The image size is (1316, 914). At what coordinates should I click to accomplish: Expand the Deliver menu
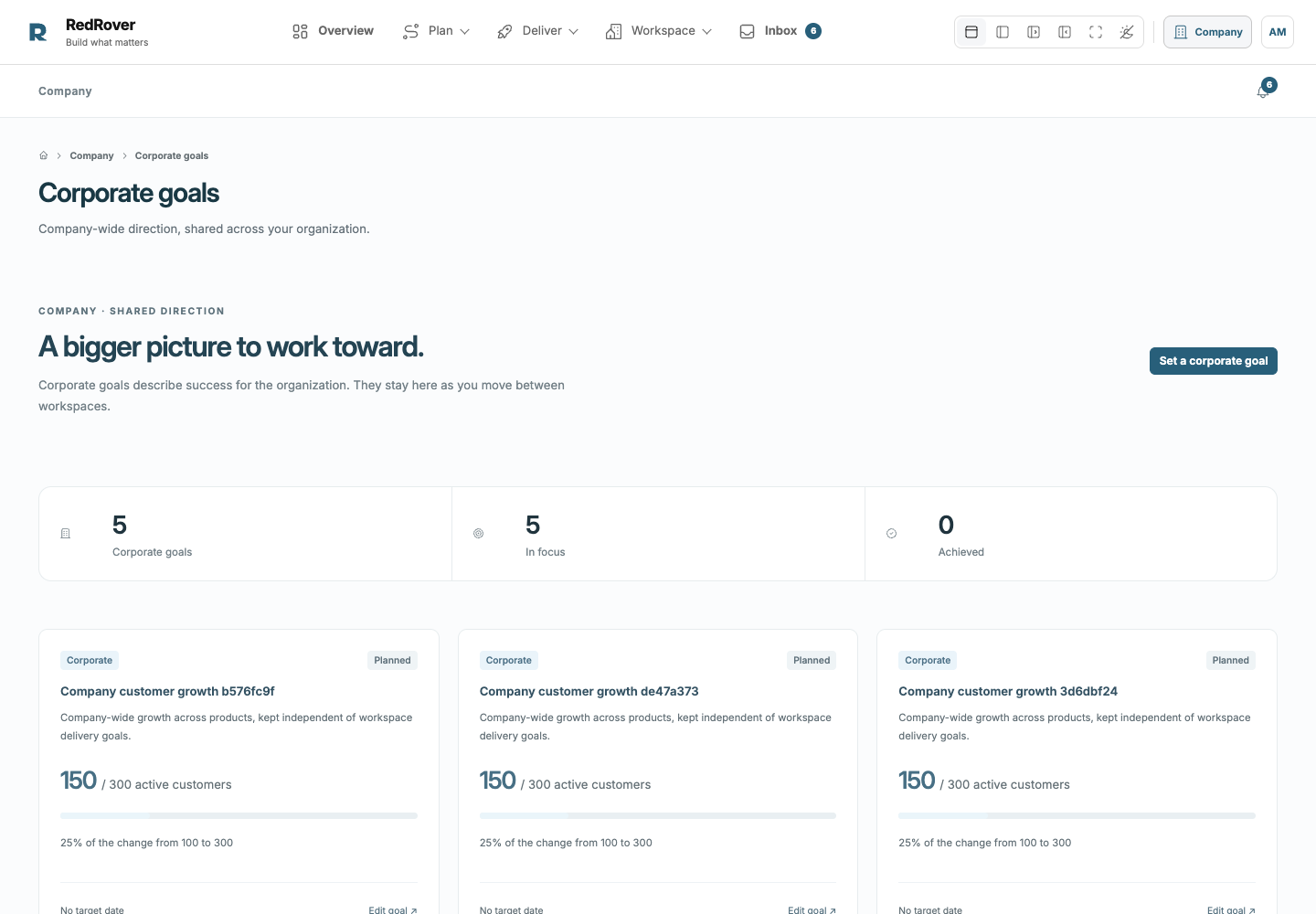537,31
